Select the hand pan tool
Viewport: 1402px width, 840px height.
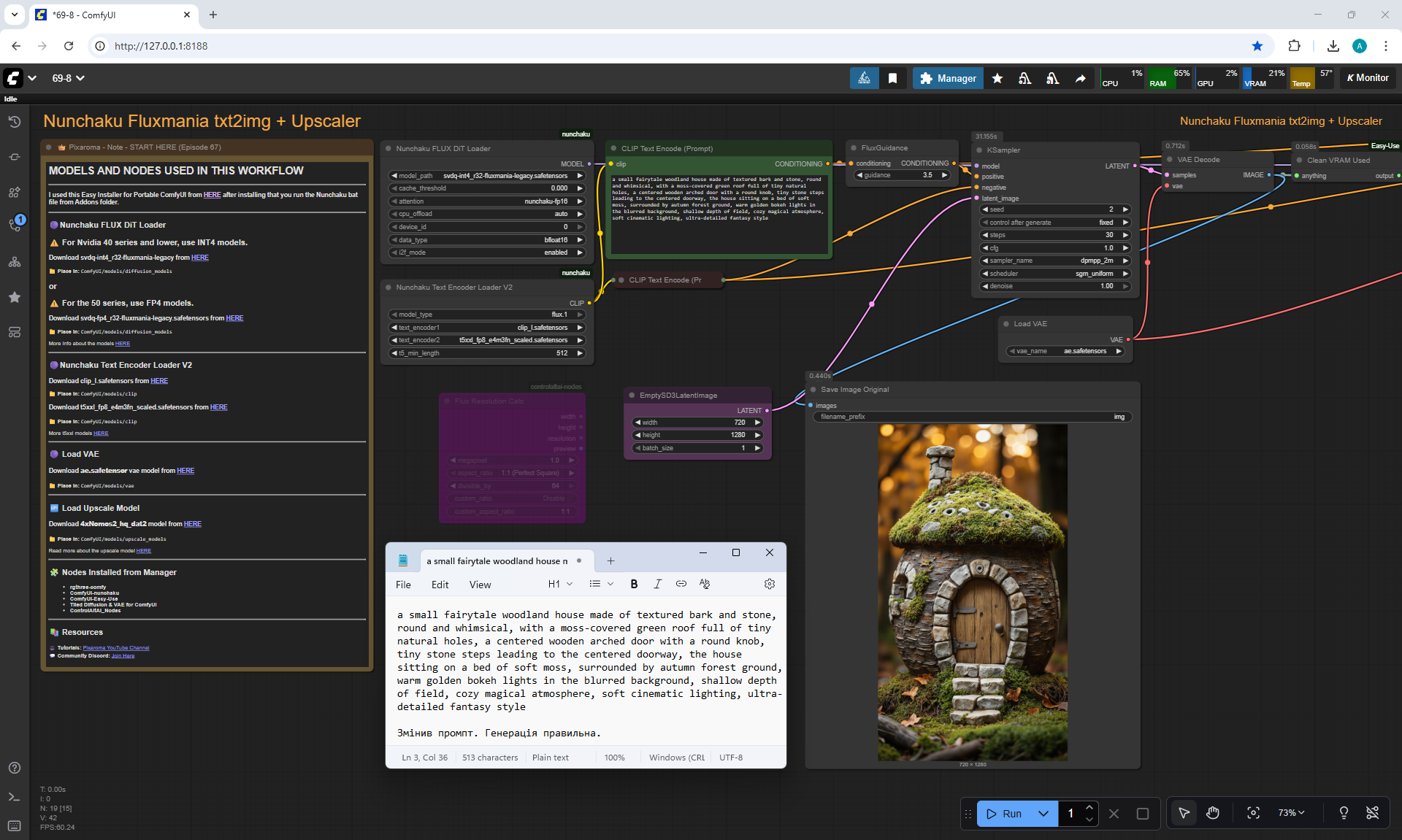(1213, 813)
